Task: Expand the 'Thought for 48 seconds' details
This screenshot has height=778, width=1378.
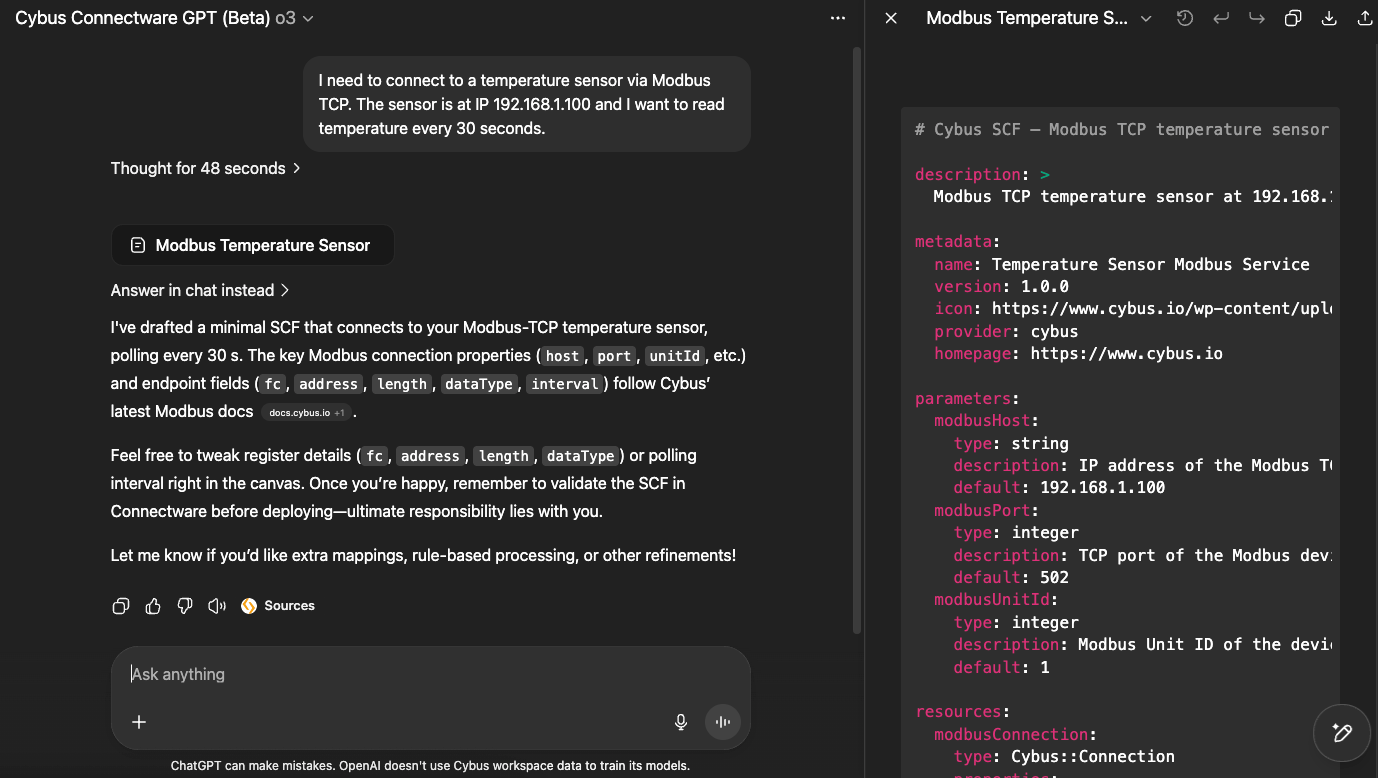Action: [x=205, y=168]
